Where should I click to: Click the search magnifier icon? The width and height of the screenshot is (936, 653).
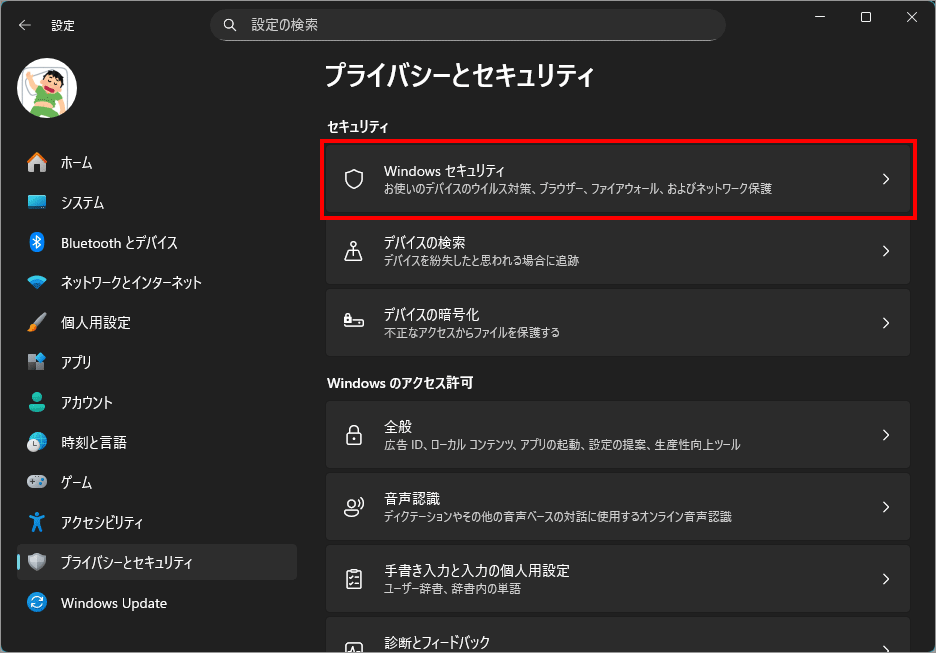pos(230,25)
